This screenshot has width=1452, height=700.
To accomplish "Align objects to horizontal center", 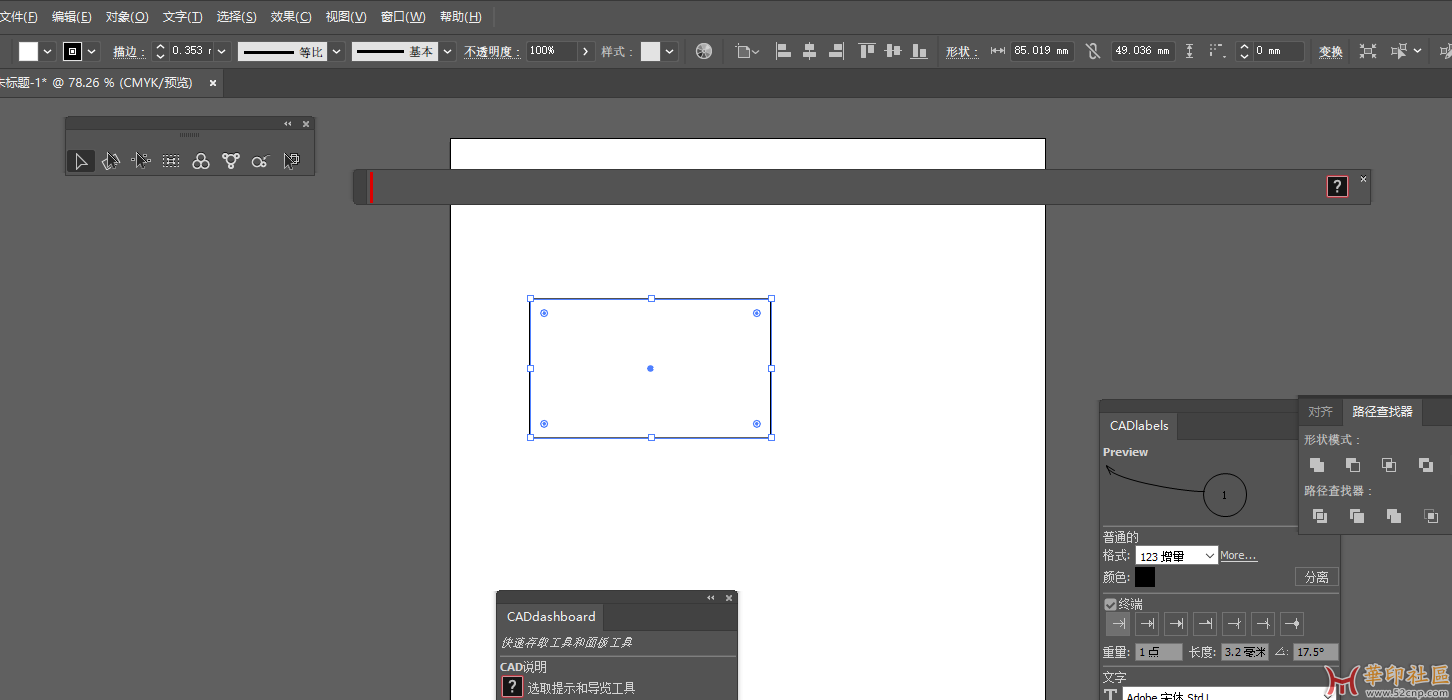I will [809, 51].
